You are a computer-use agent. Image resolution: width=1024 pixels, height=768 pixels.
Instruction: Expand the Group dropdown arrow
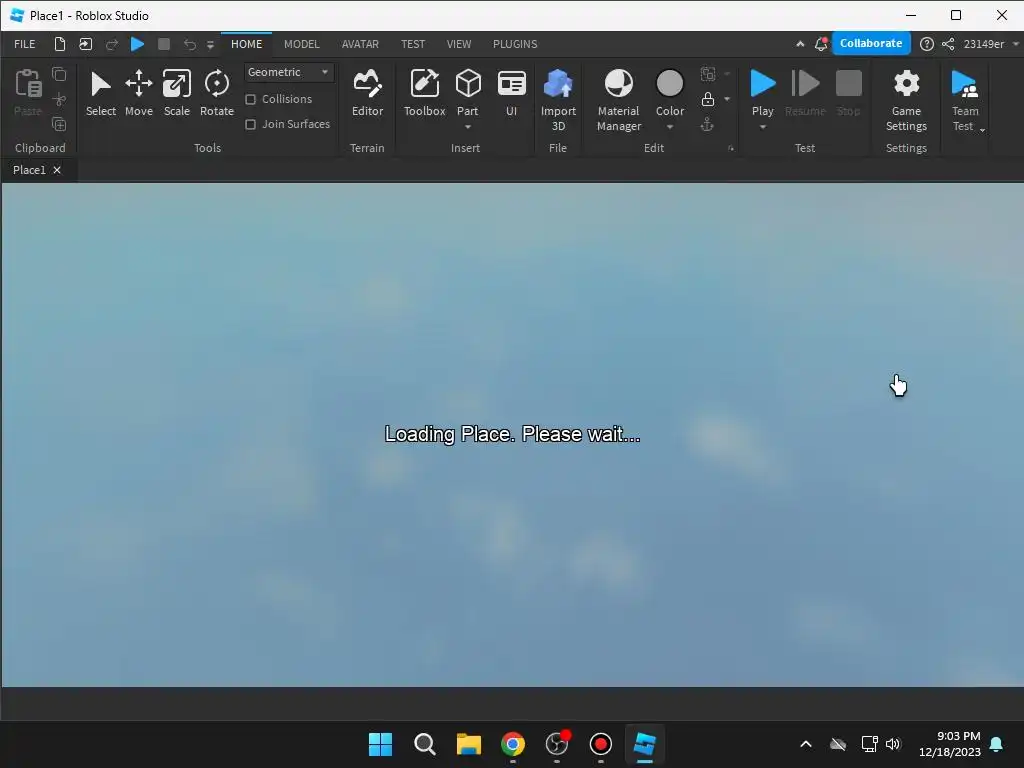coord(727,74)
